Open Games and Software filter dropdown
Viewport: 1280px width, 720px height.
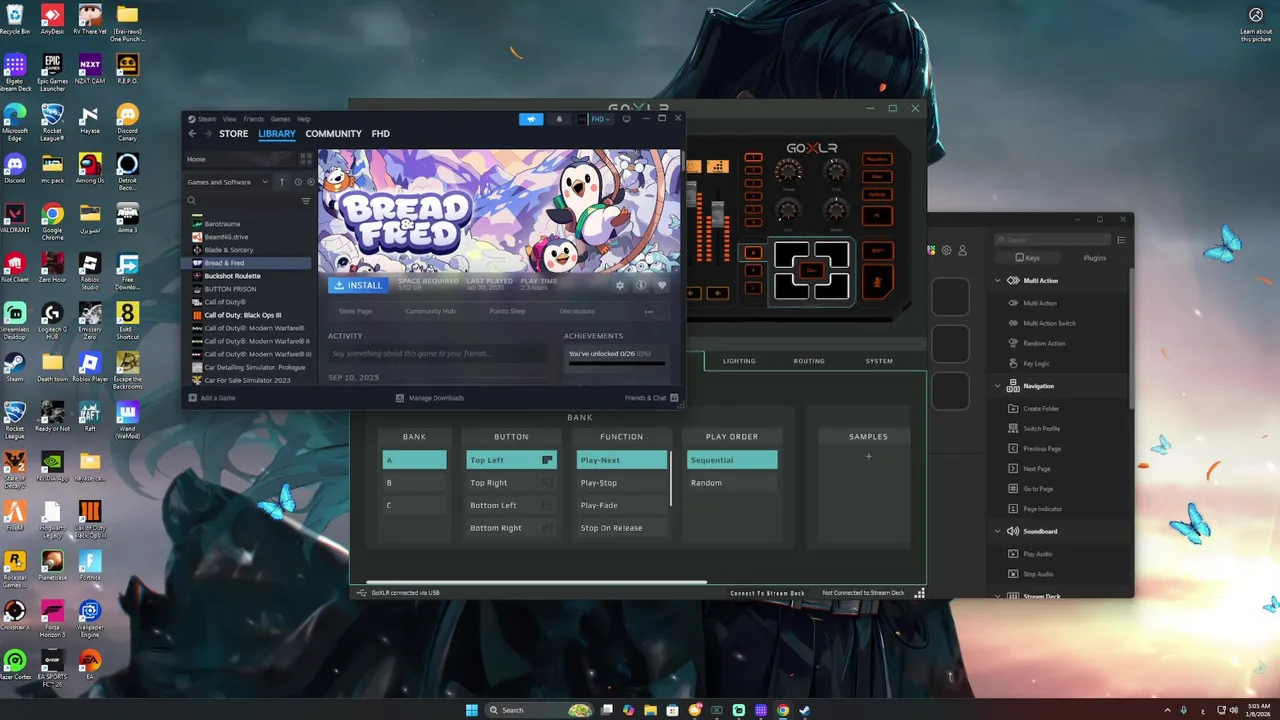tap(228, 182)
